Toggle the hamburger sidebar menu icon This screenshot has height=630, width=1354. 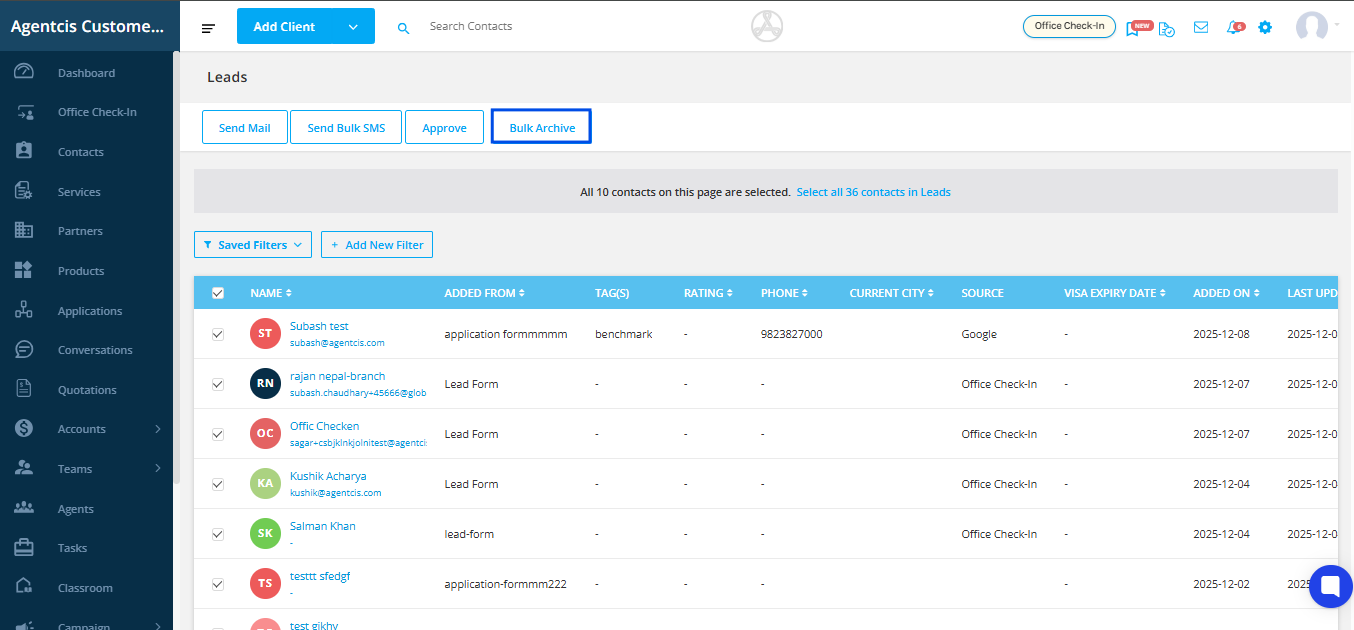[208, 28]
